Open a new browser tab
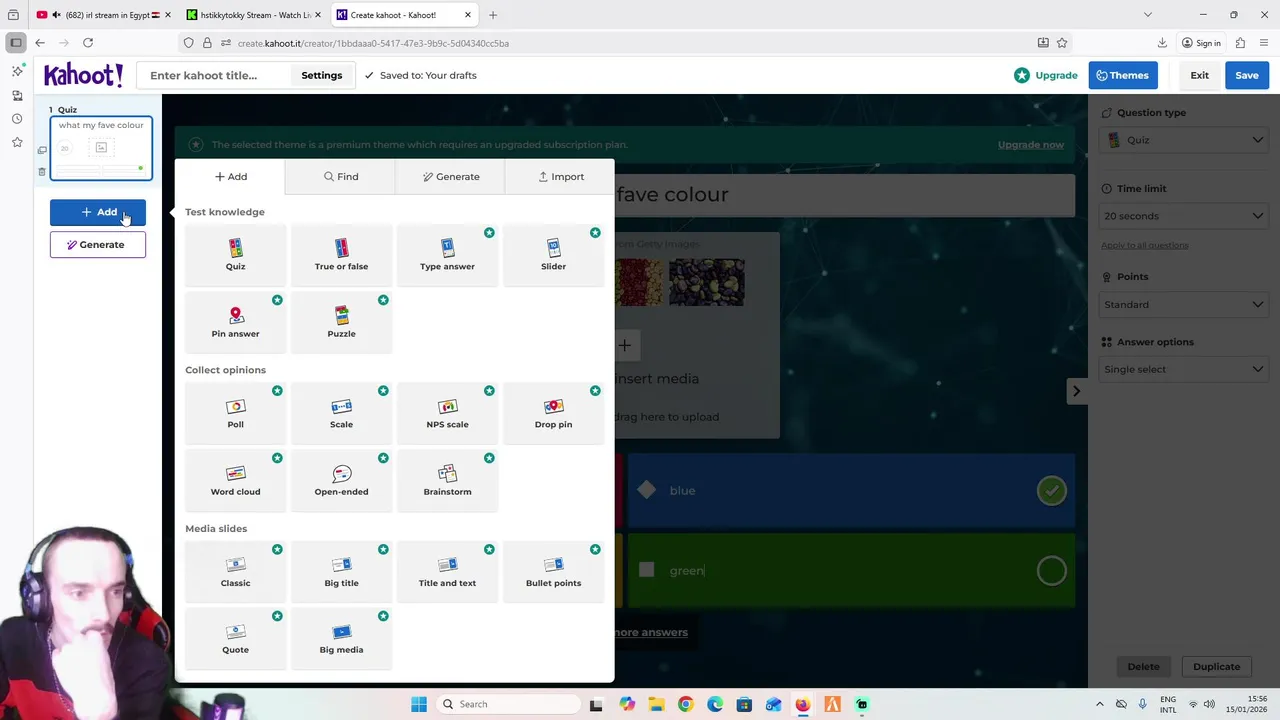The height and width of the screenshot is (720, 1280). [x=493, y=15]
